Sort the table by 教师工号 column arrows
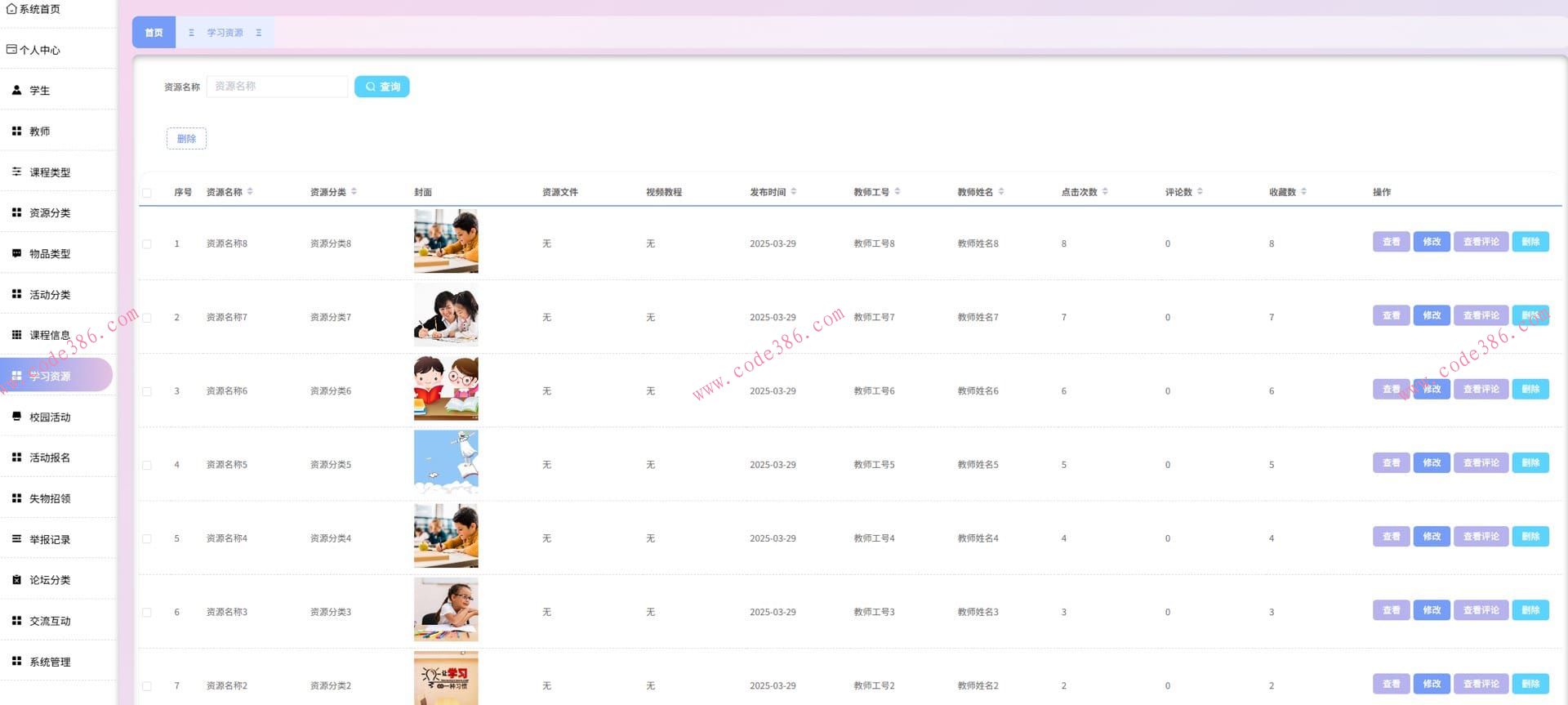This screenshot has height=705, width=1568. coord(898,192)
